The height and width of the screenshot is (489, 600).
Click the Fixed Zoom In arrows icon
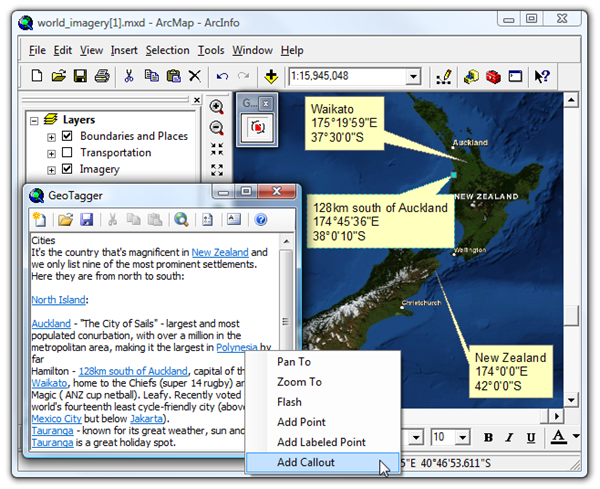[217, 149]
